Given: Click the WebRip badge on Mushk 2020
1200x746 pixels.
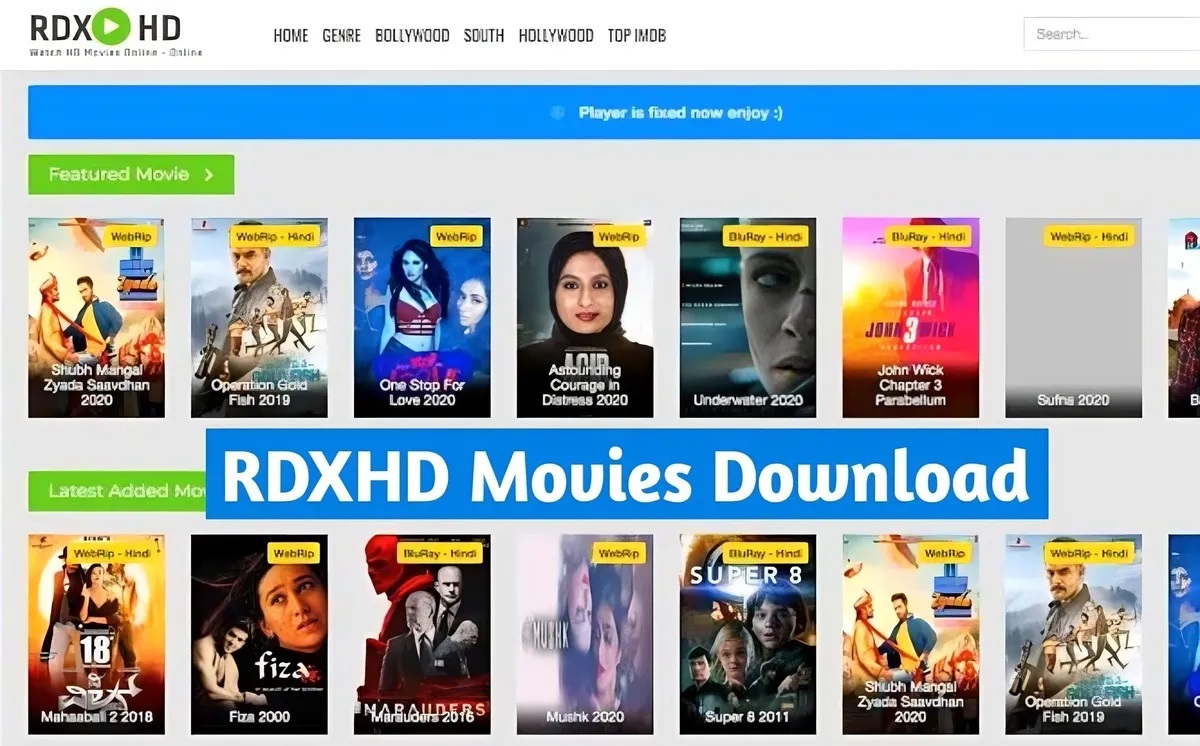Looking at the screenshot, I should pos(619,554).
